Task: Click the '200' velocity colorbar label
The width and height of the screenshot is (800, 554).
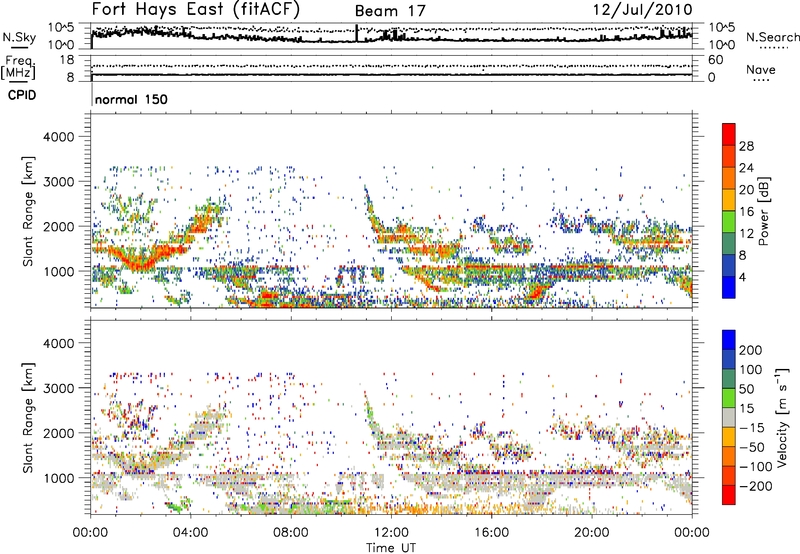Action: click(x=751, y=350)
